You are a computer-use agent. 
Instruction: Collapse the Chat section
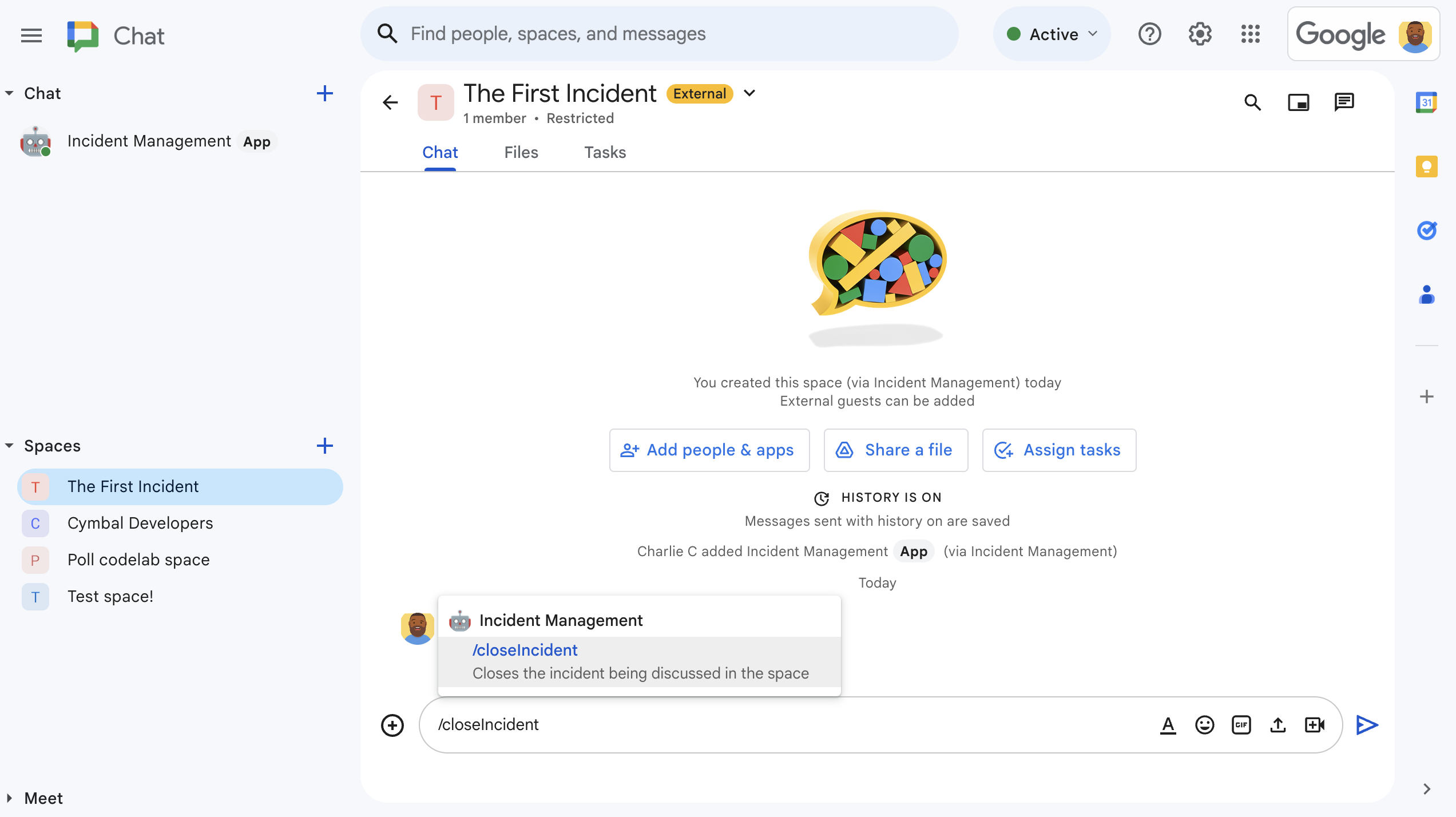[9, 92]
